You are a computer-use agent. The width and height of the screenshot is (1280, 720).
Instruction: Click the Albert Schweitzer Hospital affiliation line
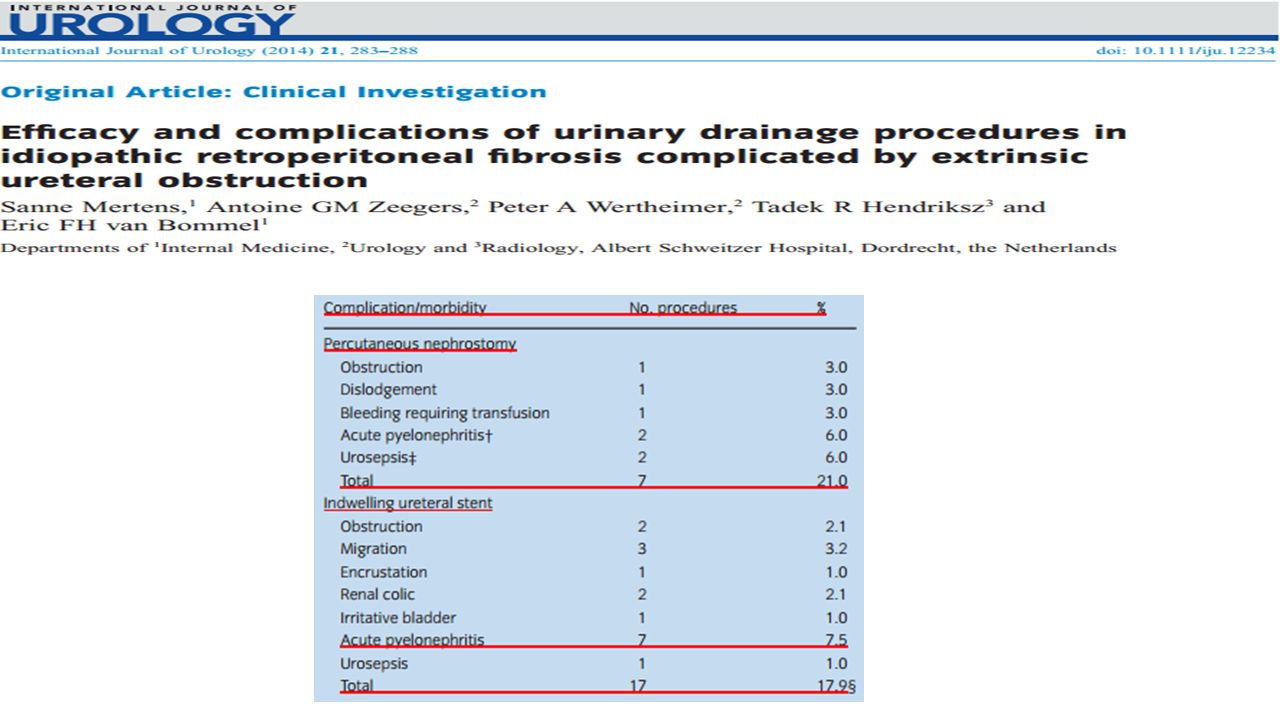click(x=558, y=248)
